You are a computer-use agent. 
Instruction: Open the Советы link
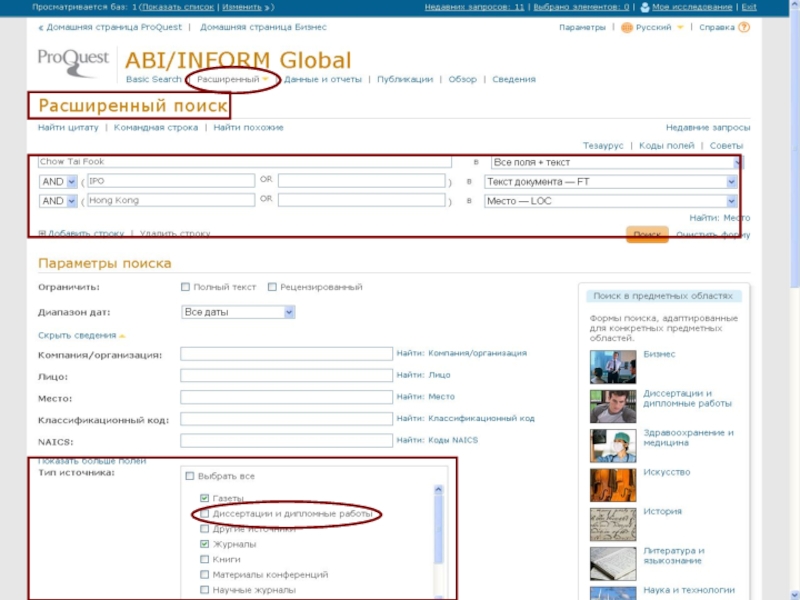[726, 146]
